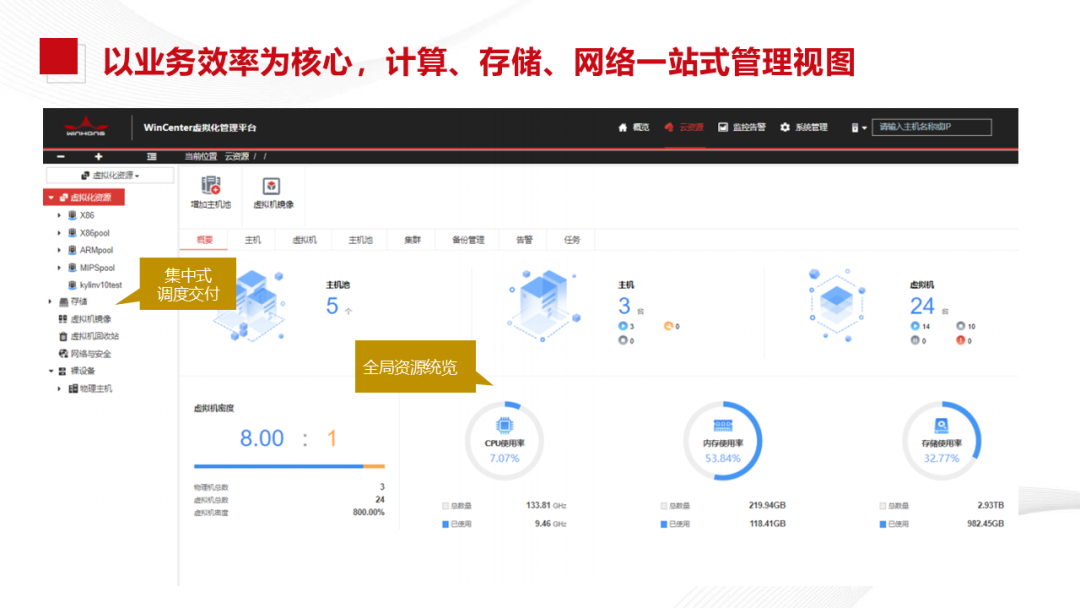Open 网络与安全 label in the sidebar
Screen dimensions: 1080x608
point(90,354)
